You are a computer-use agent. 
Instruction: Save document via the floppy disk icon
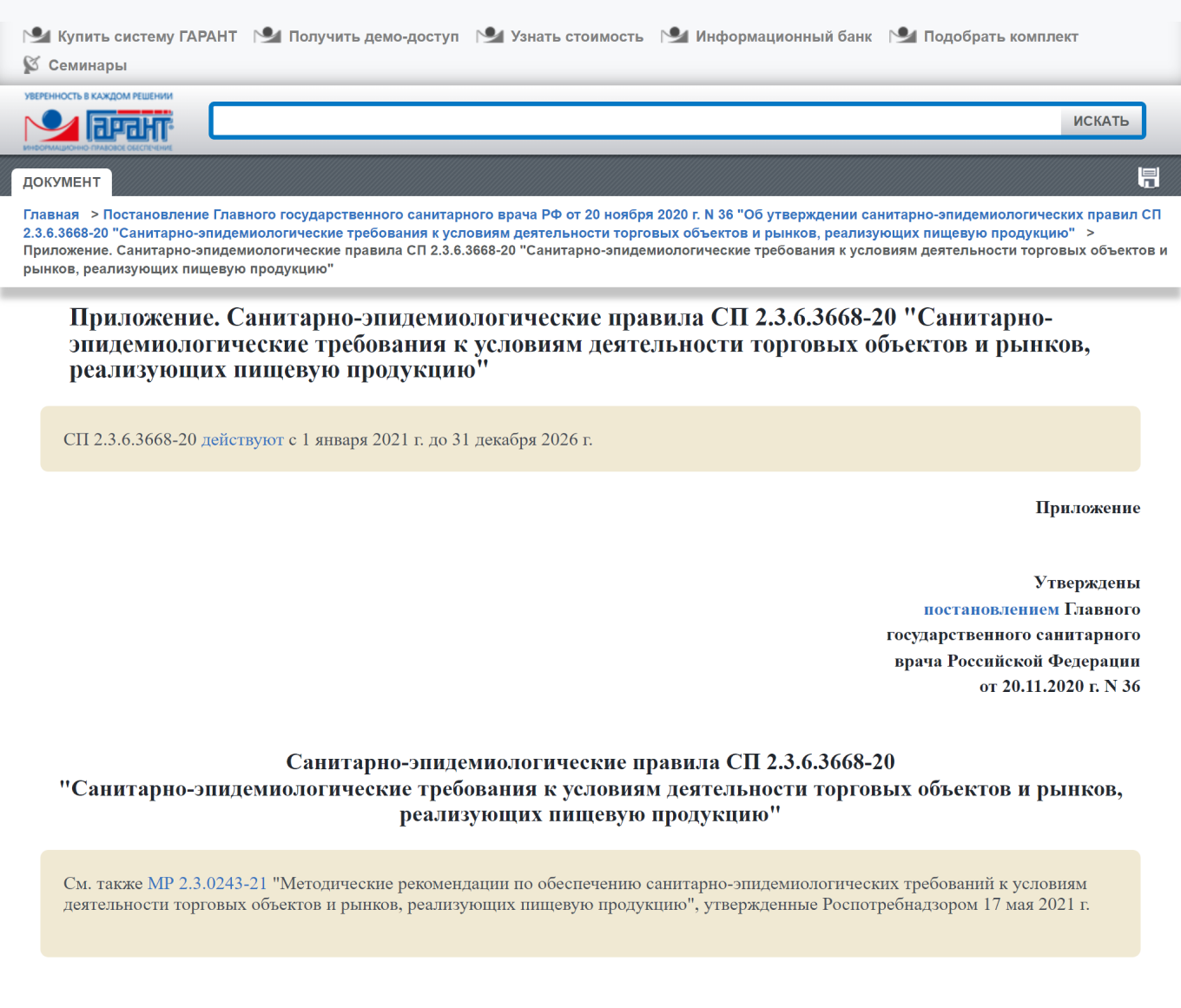tap(1149, 178)
